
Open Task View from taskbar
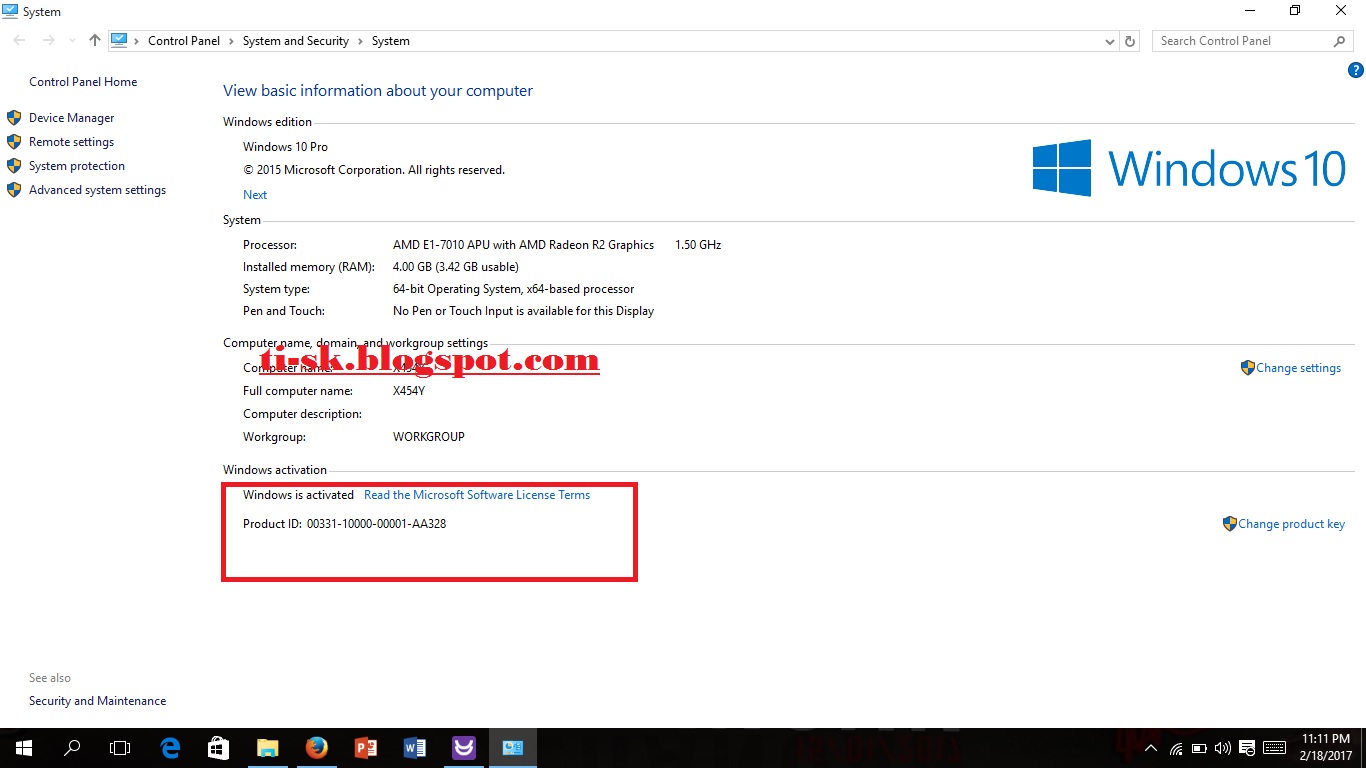[x=120, y=748]
